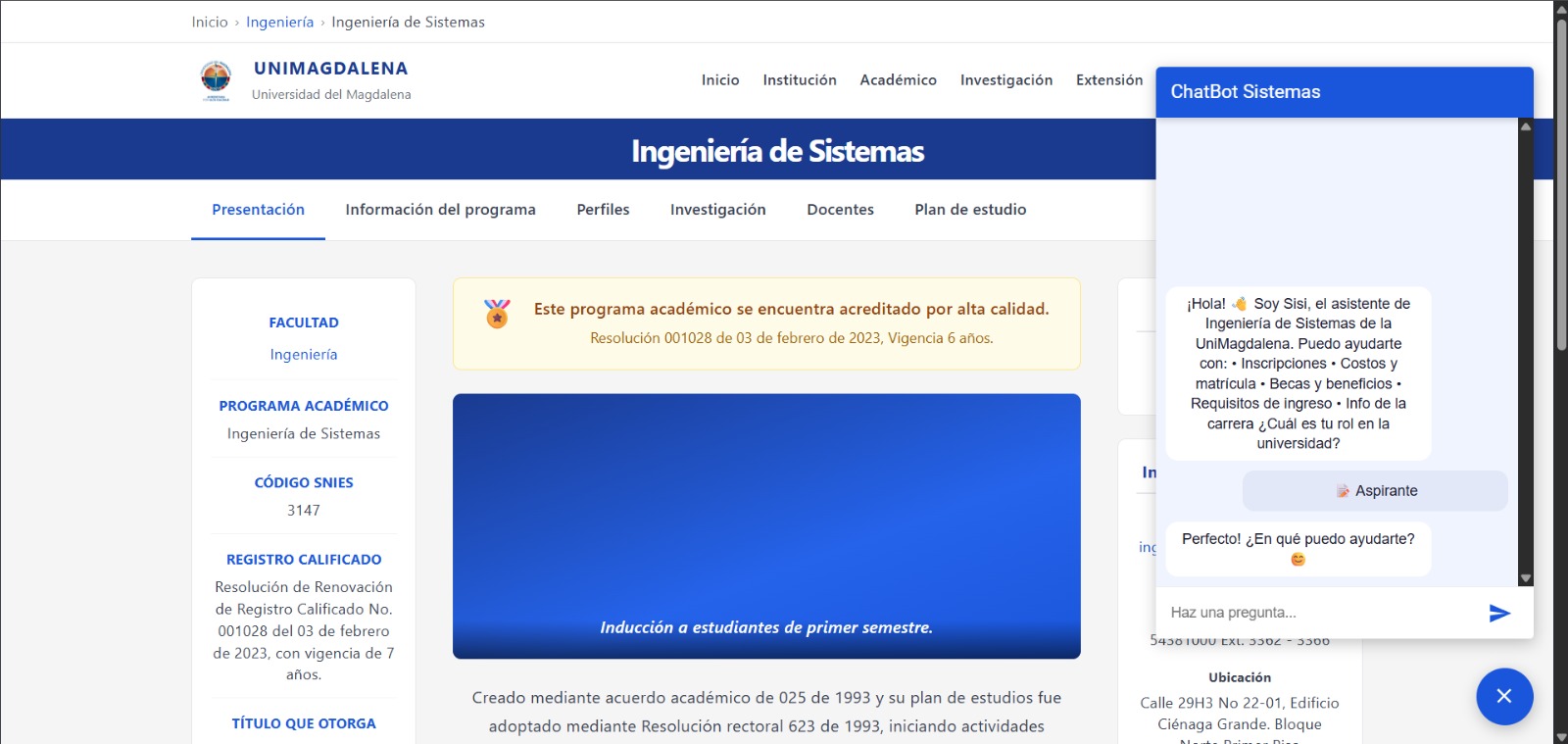
Task: Go to the Investigación program tab
Action: pos(717,210)
